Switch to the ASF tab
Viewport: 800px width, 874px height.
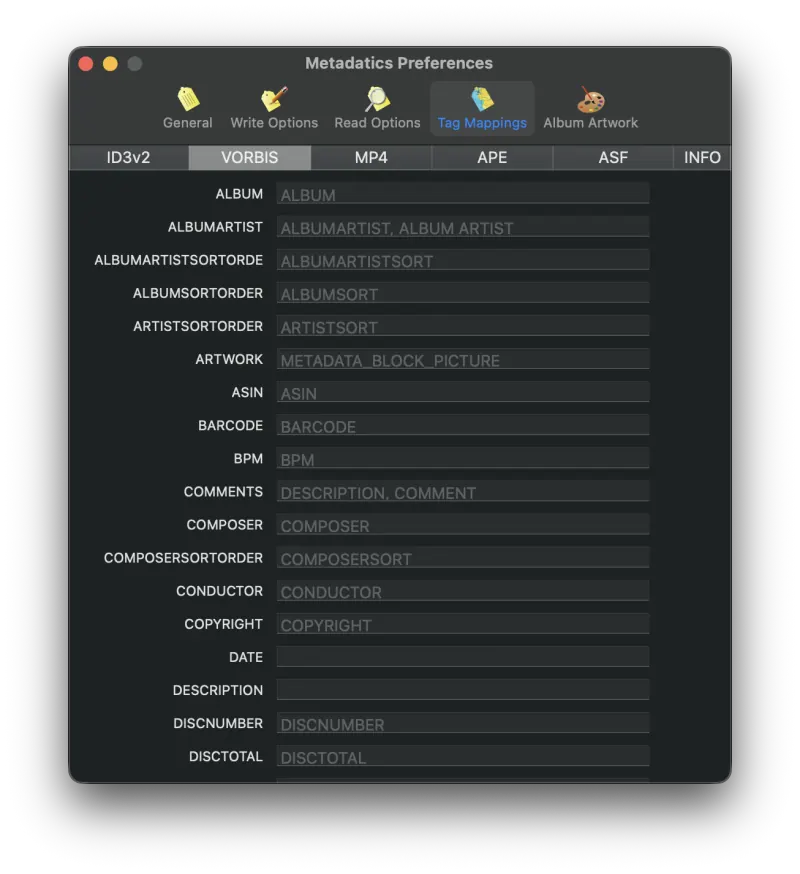tap(613, 158)
